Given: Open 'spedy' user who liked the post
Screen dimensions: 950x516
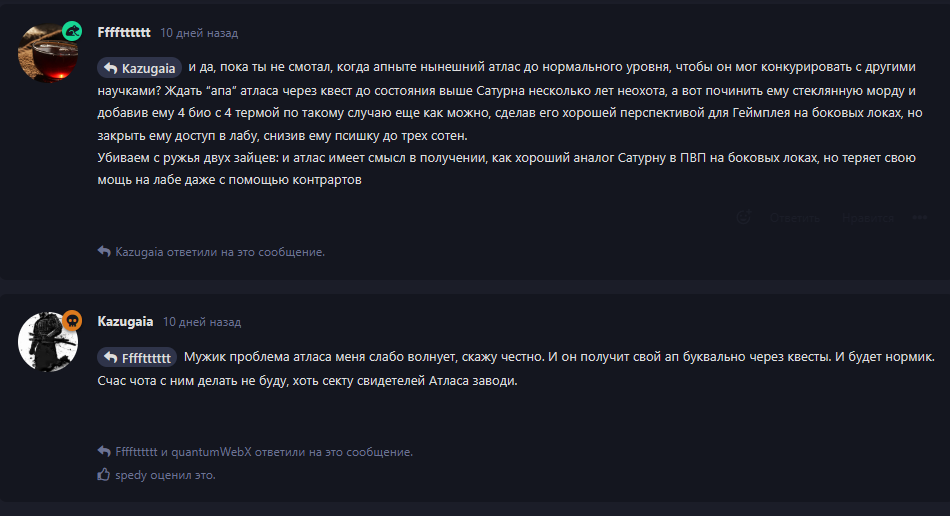Looking at the screenshot, I should [130, 475].
